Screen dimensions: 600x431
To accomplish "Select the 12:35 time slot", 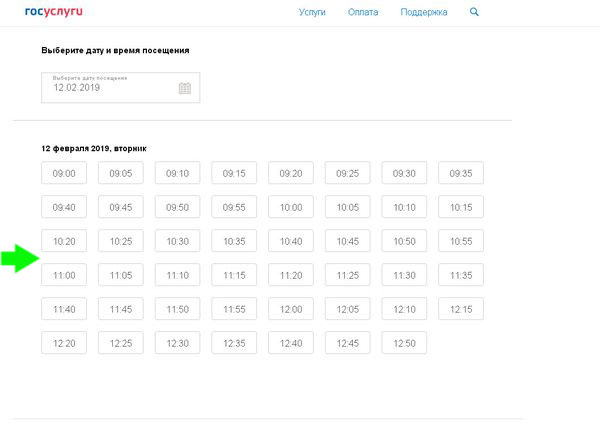I will coord(234,343).
